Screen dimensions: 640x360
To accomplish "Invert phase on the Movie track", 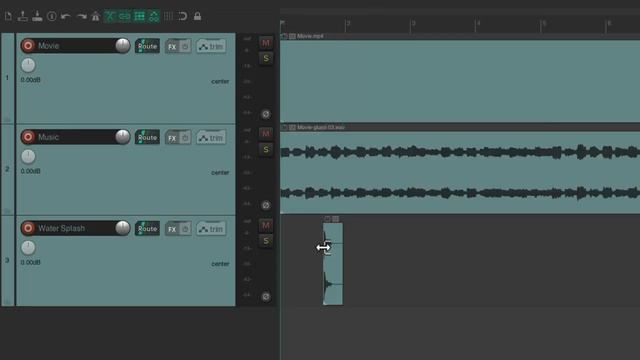I will pyautogui.click(x=266, y=114).
